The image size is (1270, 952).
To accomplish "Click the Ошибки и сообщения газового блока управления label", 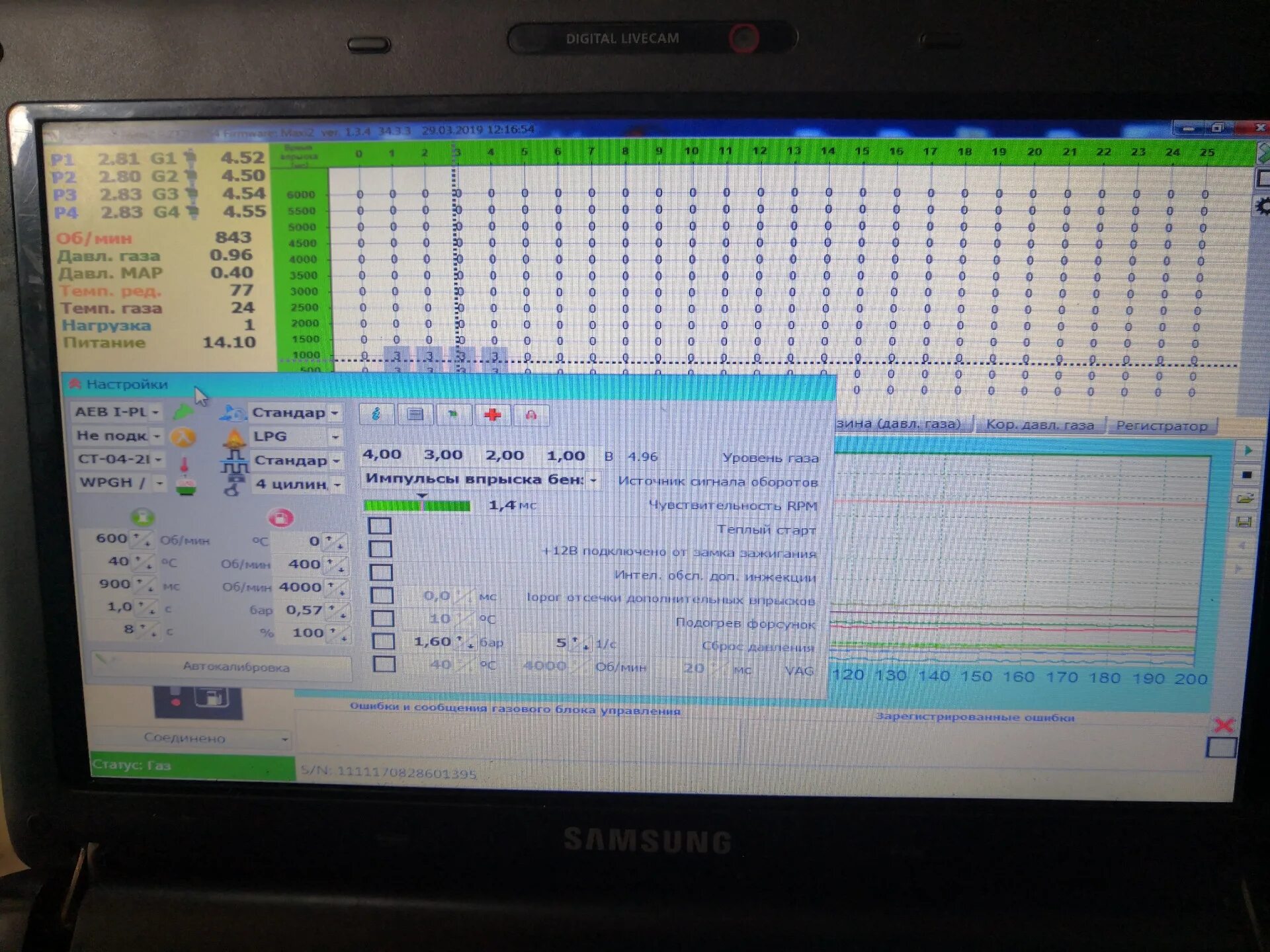I will coord(515,709).
